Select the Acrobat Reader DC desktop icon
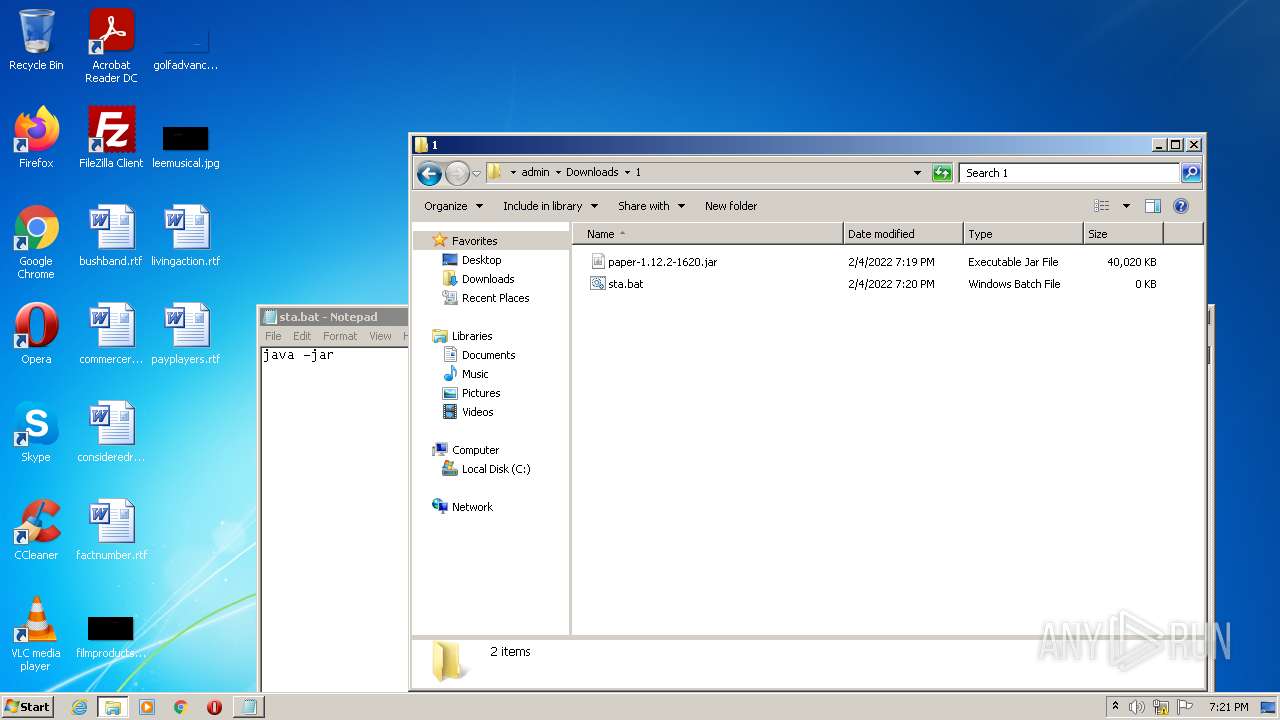Image resolution: width=1280 pixels, height=720 pixels. point(111,46)
